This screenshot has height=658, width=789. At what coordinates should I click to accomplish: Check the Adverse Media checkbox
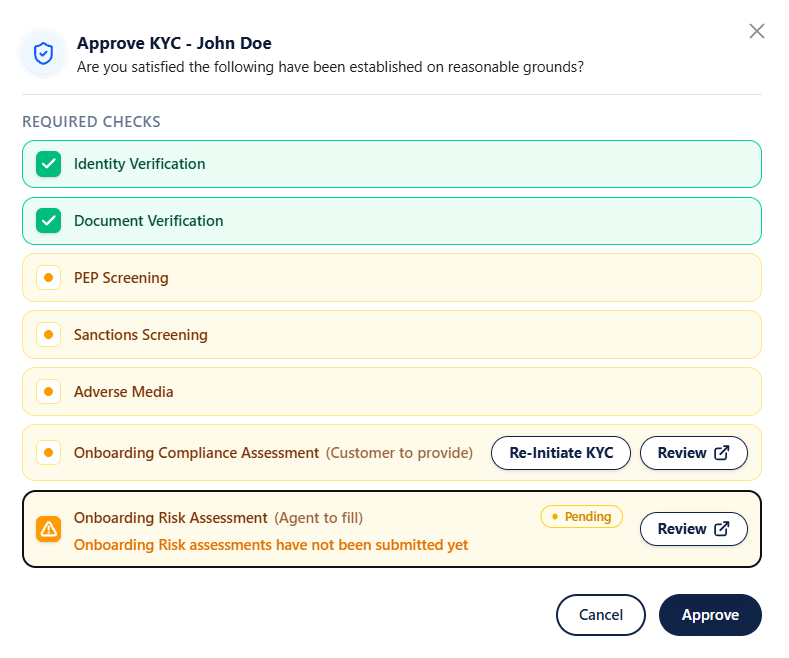[x=49, y=391]
